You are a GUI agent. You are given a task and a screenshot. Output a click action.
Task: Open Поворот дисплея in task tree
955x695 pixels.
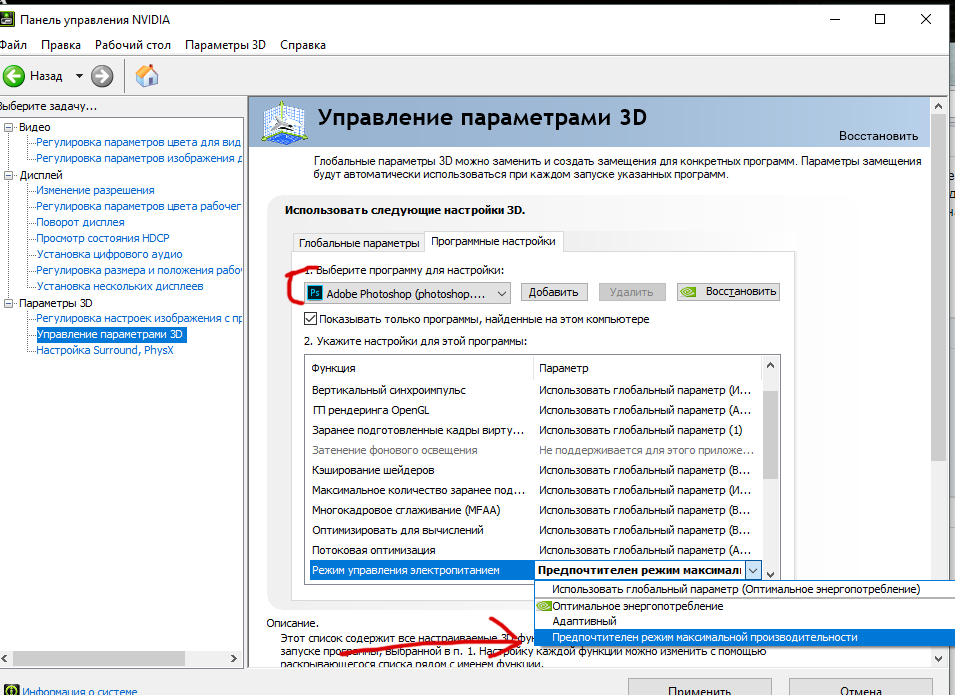(80, 222)
